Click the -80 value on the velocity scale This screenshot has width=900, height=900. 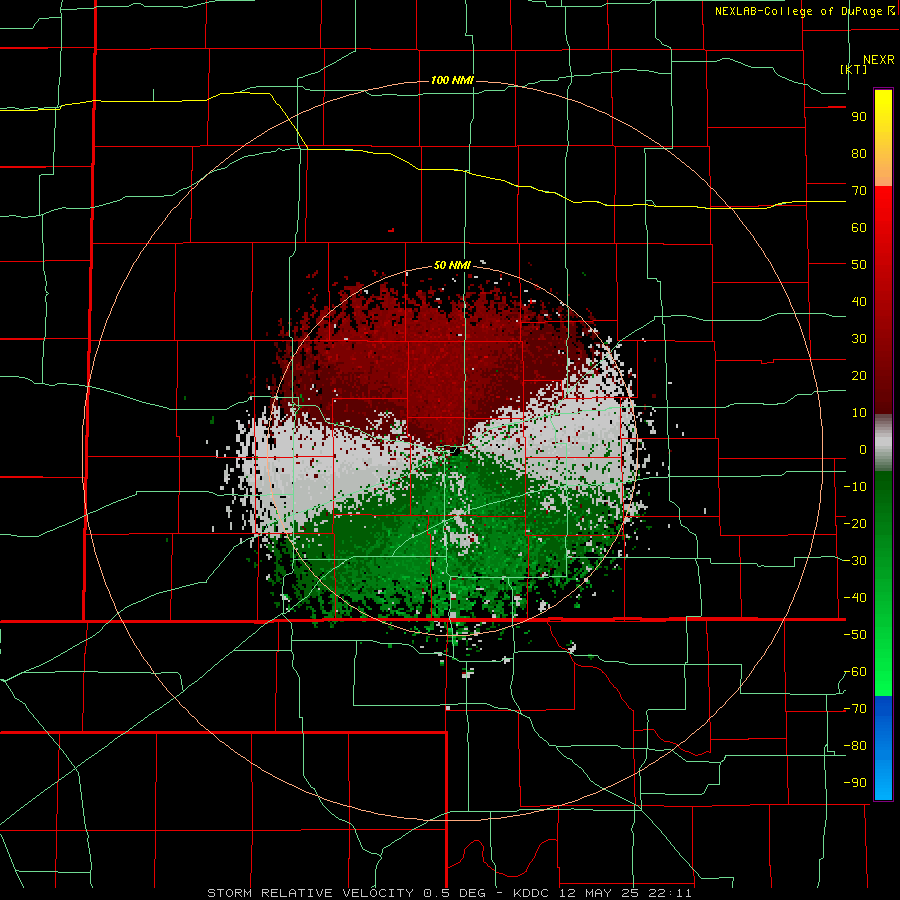point(855,746)
